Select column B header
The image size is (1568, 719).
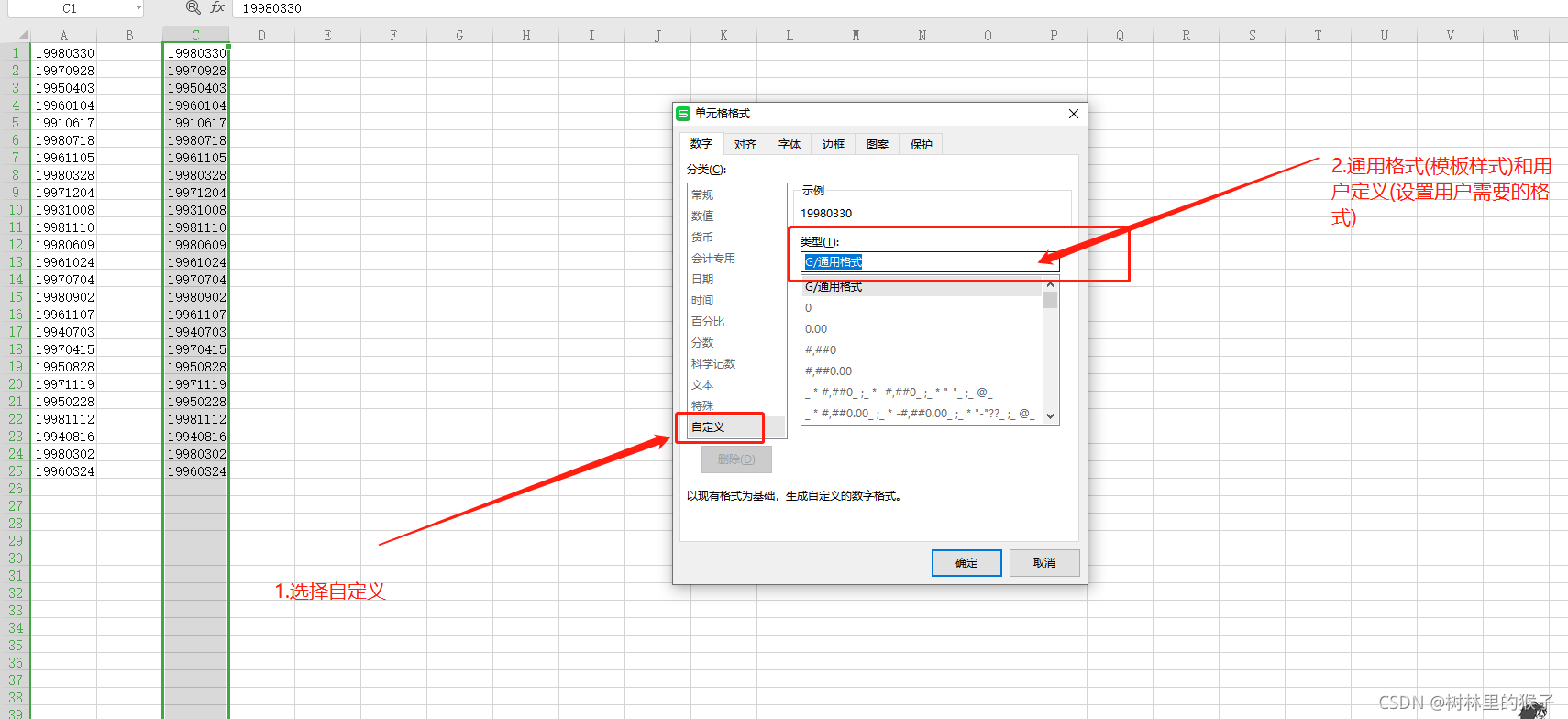[x=130, y=36]
